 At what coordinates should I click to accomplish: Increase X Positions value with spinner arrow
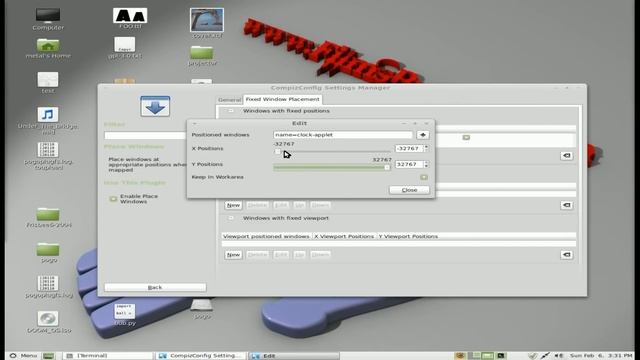(426, 146)
